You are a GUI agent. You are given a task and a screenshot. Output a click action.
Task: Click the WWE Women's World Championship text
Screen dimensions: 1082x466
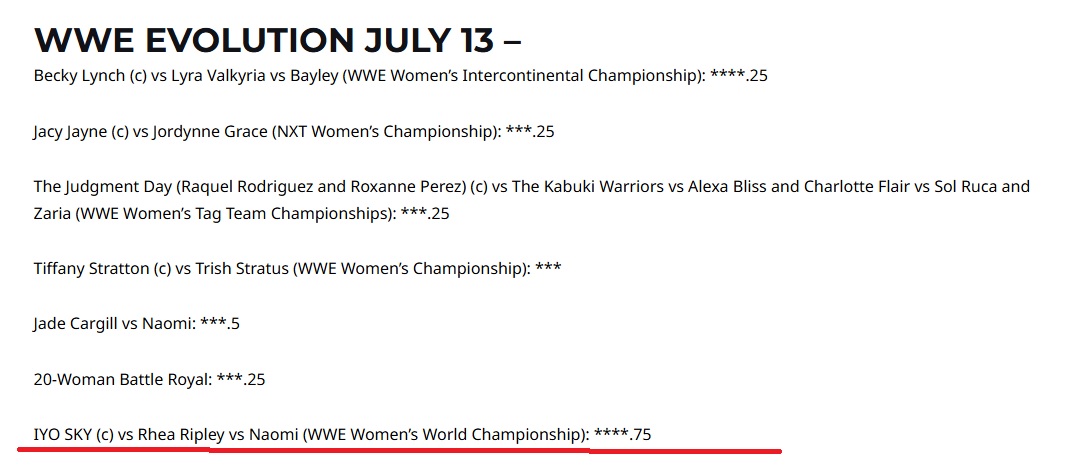click(445, 435)
